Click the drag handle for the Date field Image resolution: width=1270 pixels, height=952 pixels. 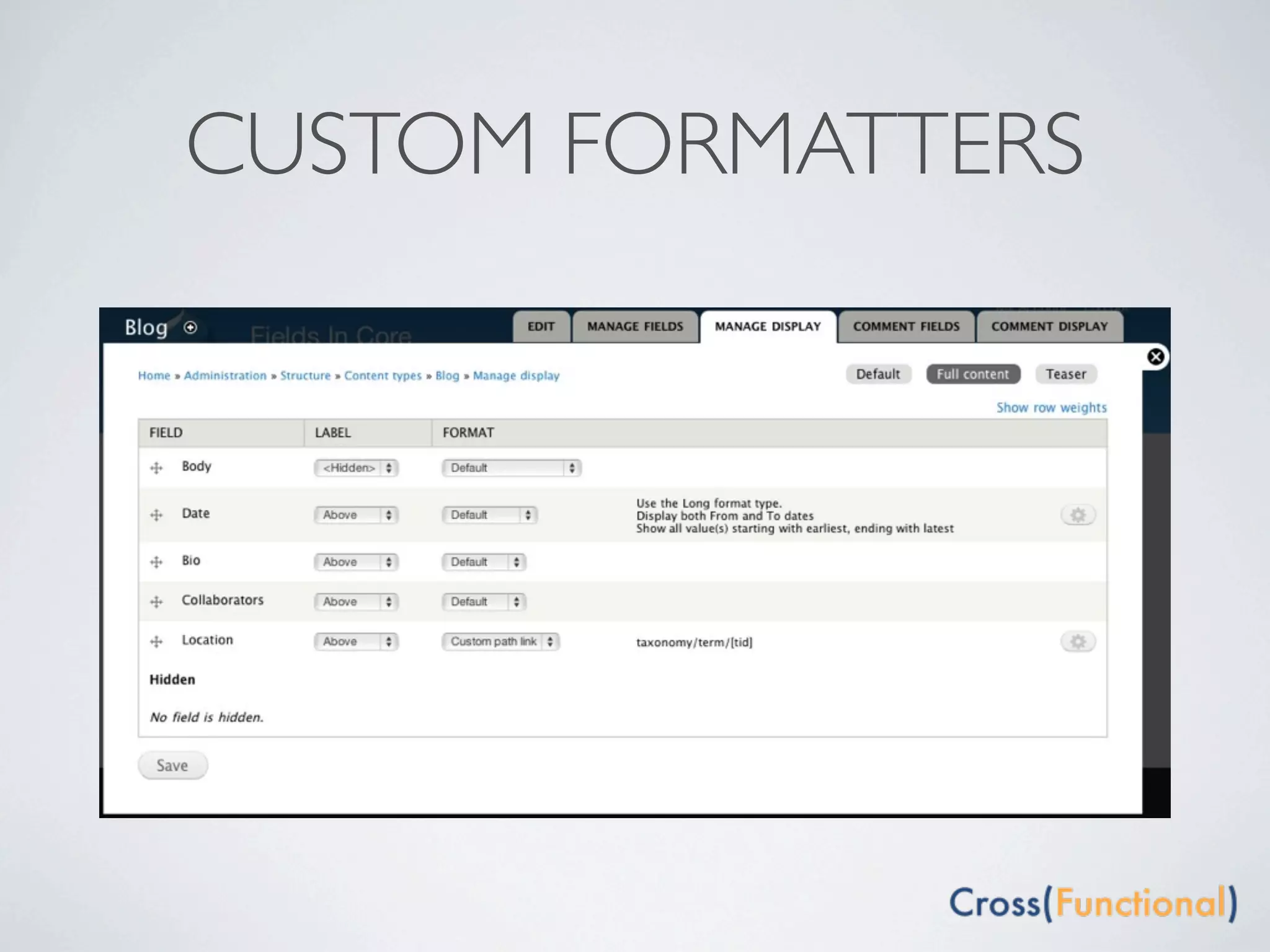156,515
